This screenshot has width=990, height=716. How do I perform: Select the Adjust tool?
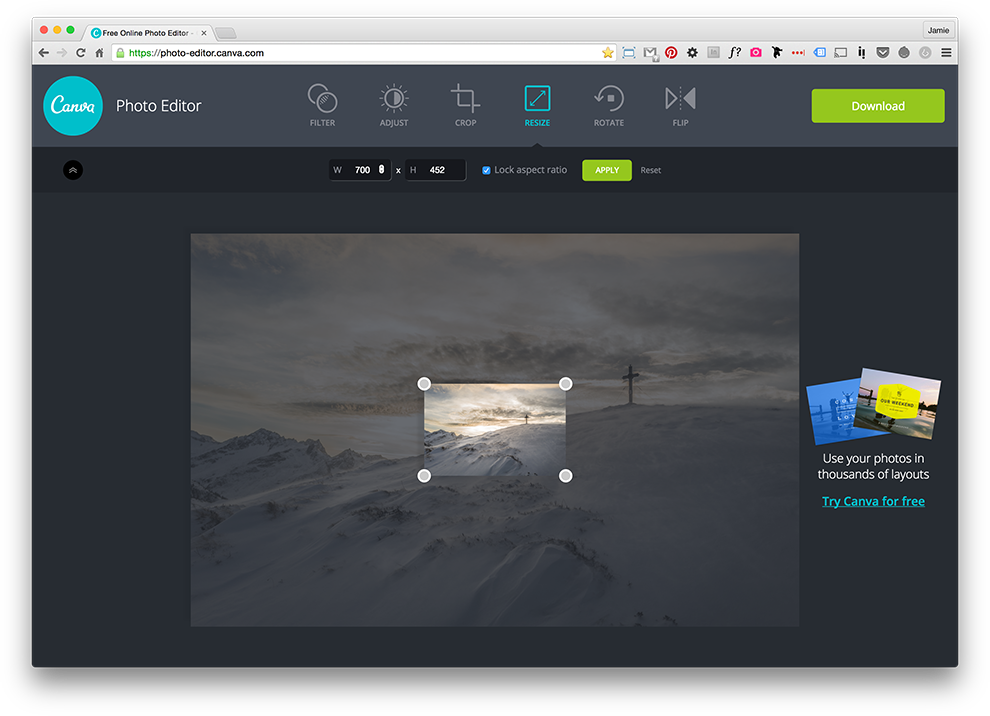click(393, 104)
